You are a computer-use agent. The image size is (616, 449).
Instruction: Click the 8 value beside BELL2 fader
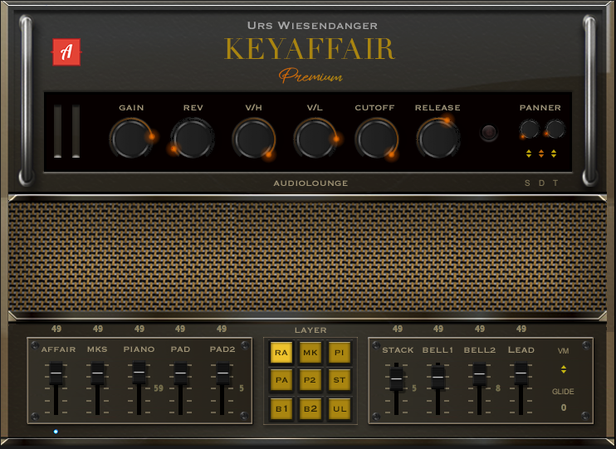click(498, 389)
